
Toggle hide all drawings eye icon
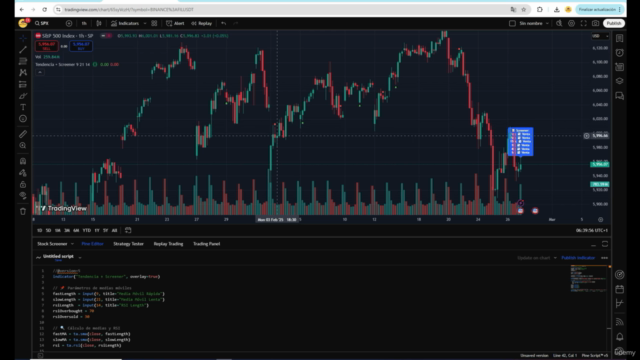coord(23,196)
